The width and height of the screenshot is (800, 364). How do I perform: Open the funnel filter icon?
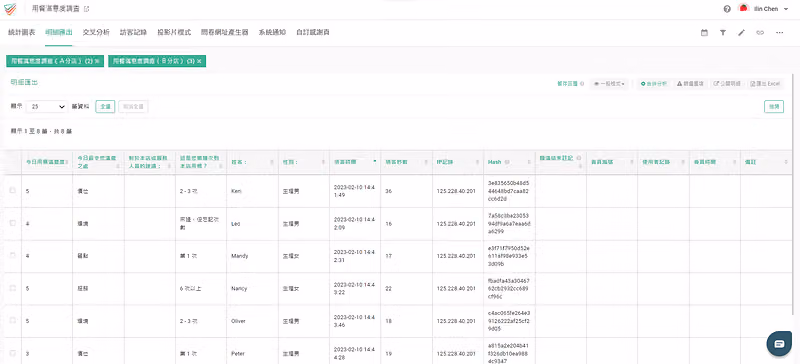[x=723, y=33]
